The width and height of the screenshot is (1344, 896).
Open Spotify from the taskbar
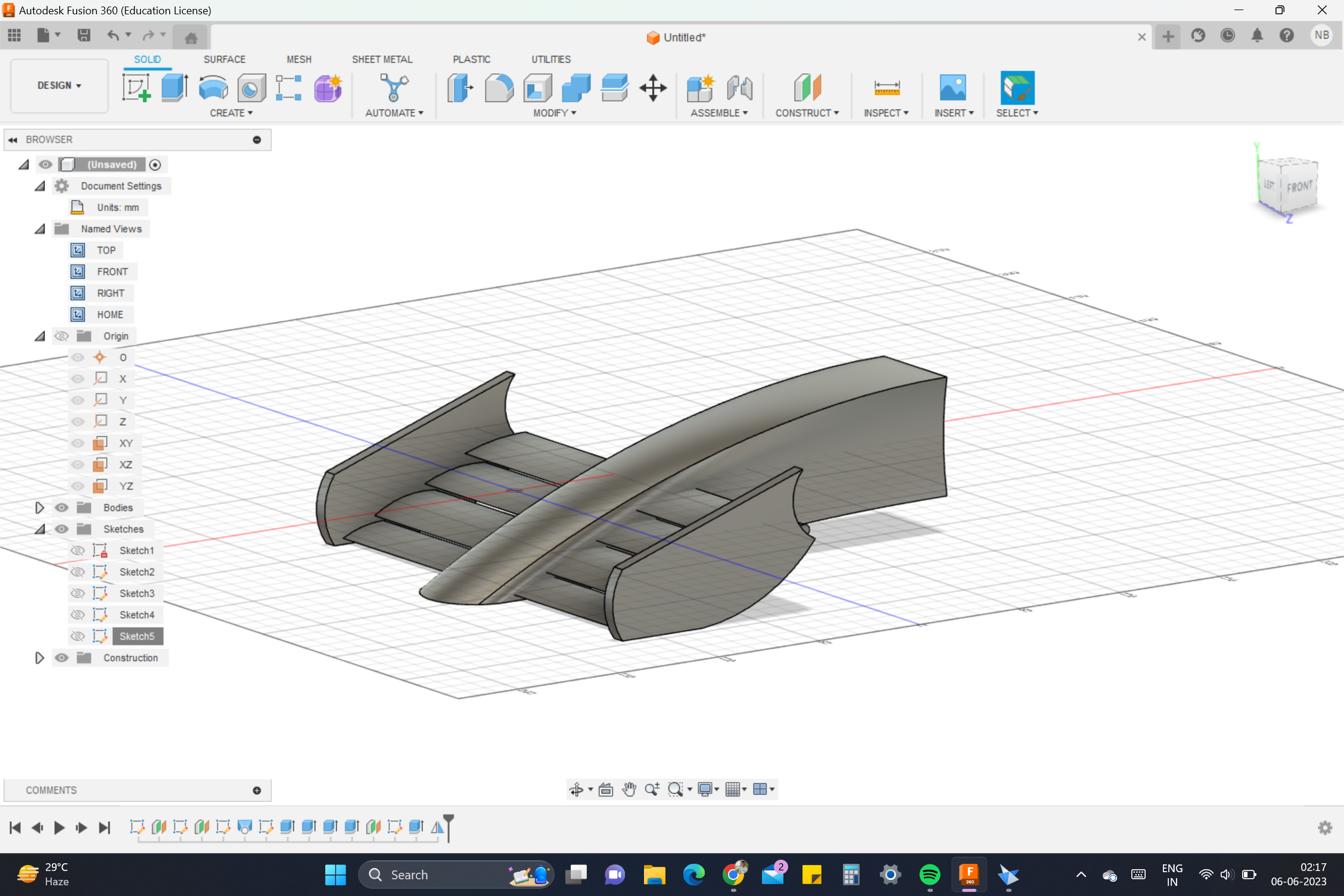click(x=929, y=875)
